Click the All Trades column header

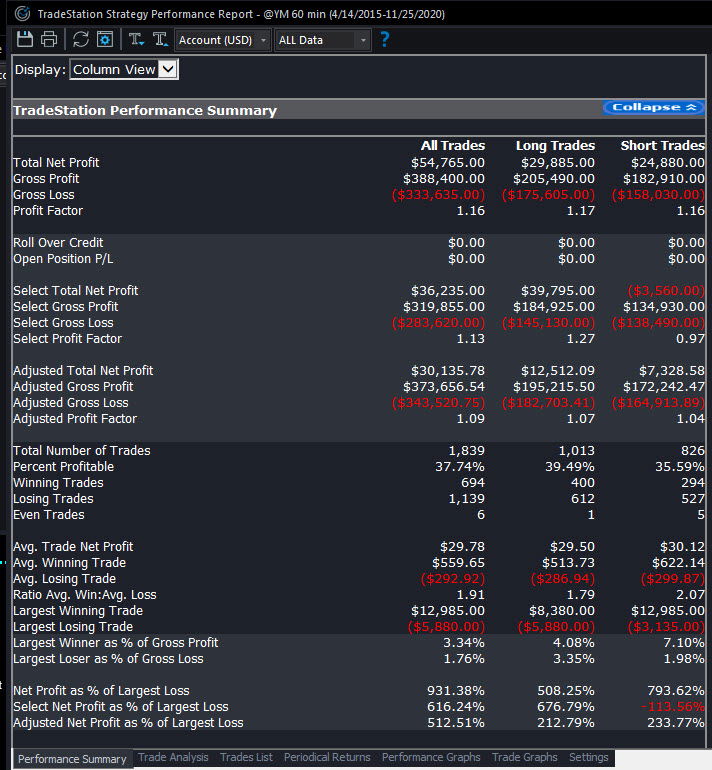(453, 145)
